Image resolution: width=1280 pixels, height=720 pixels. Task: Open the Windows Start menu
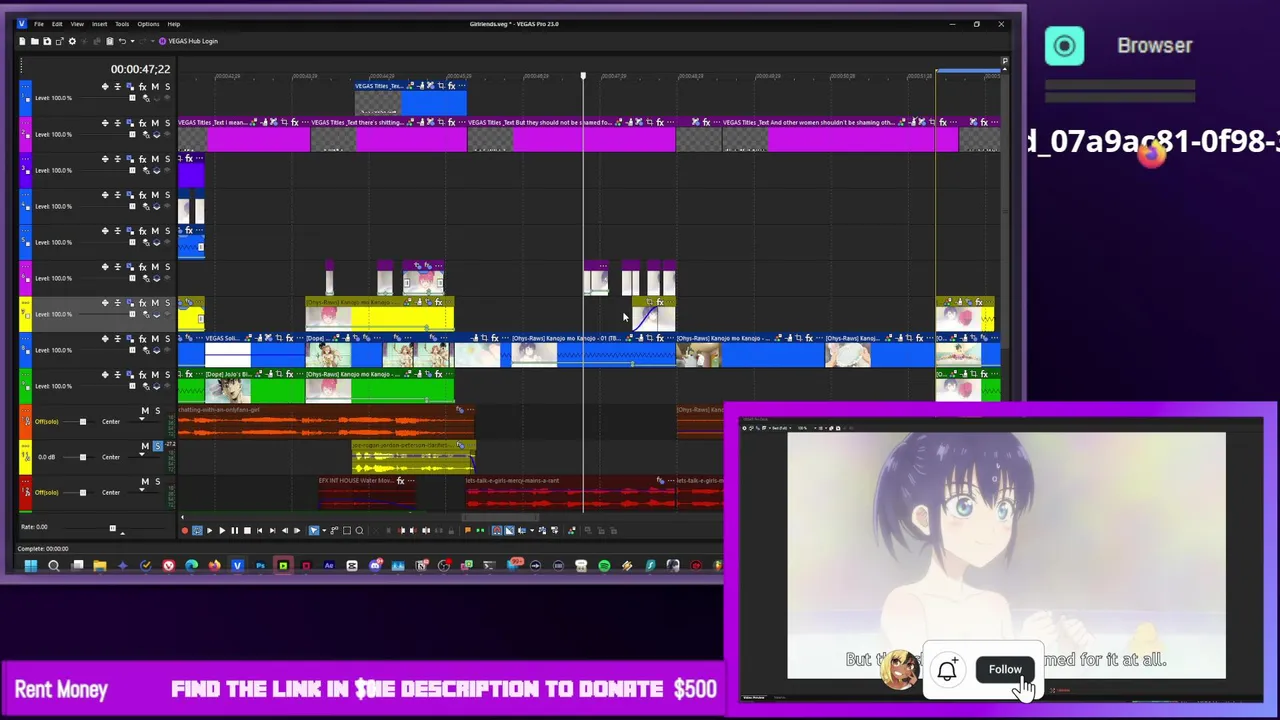click(30, 565)
